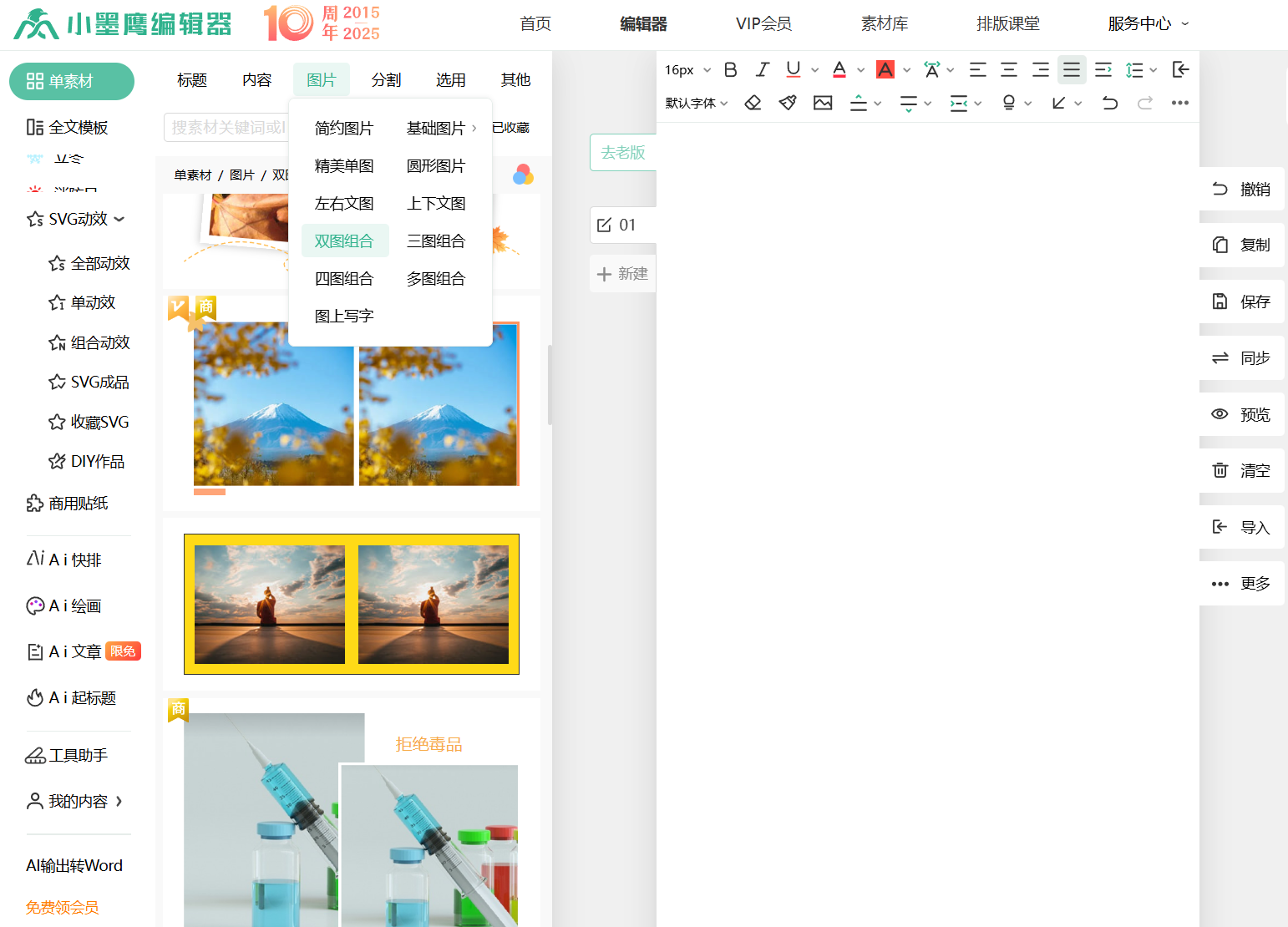This screenshot has width=1288, height=927.
Task: Select the format painter brush icon
Action: click(x=788, y=103)
